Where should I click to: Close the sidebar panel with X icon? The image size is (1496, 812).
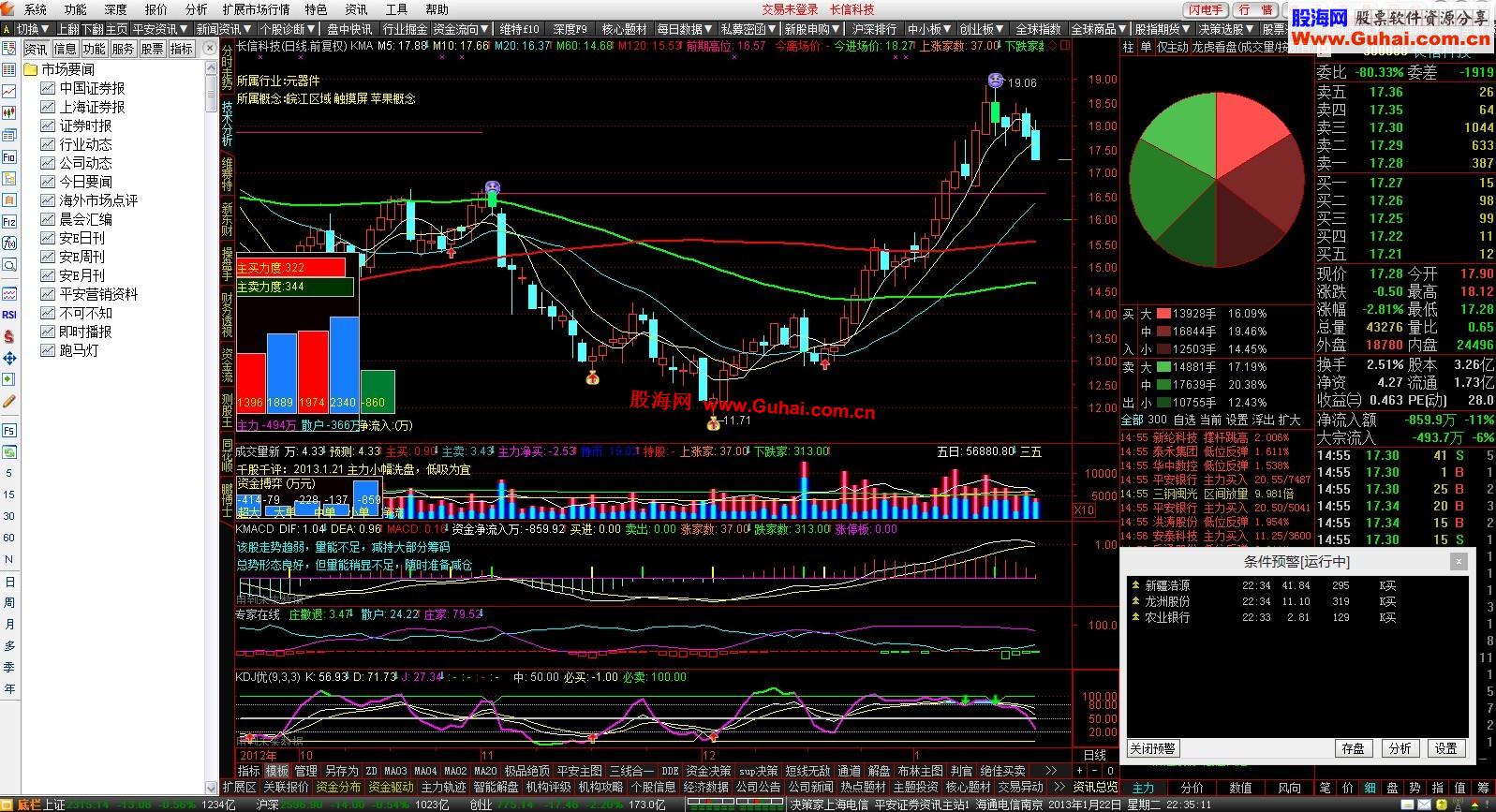click(x=211, y=49)
